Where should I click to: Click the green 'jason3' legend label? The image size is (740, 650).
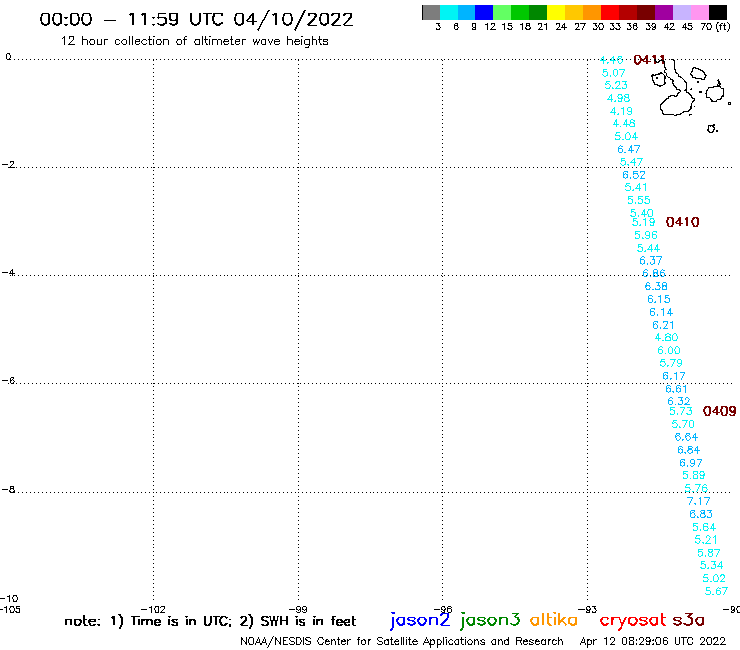click(490, 620)
